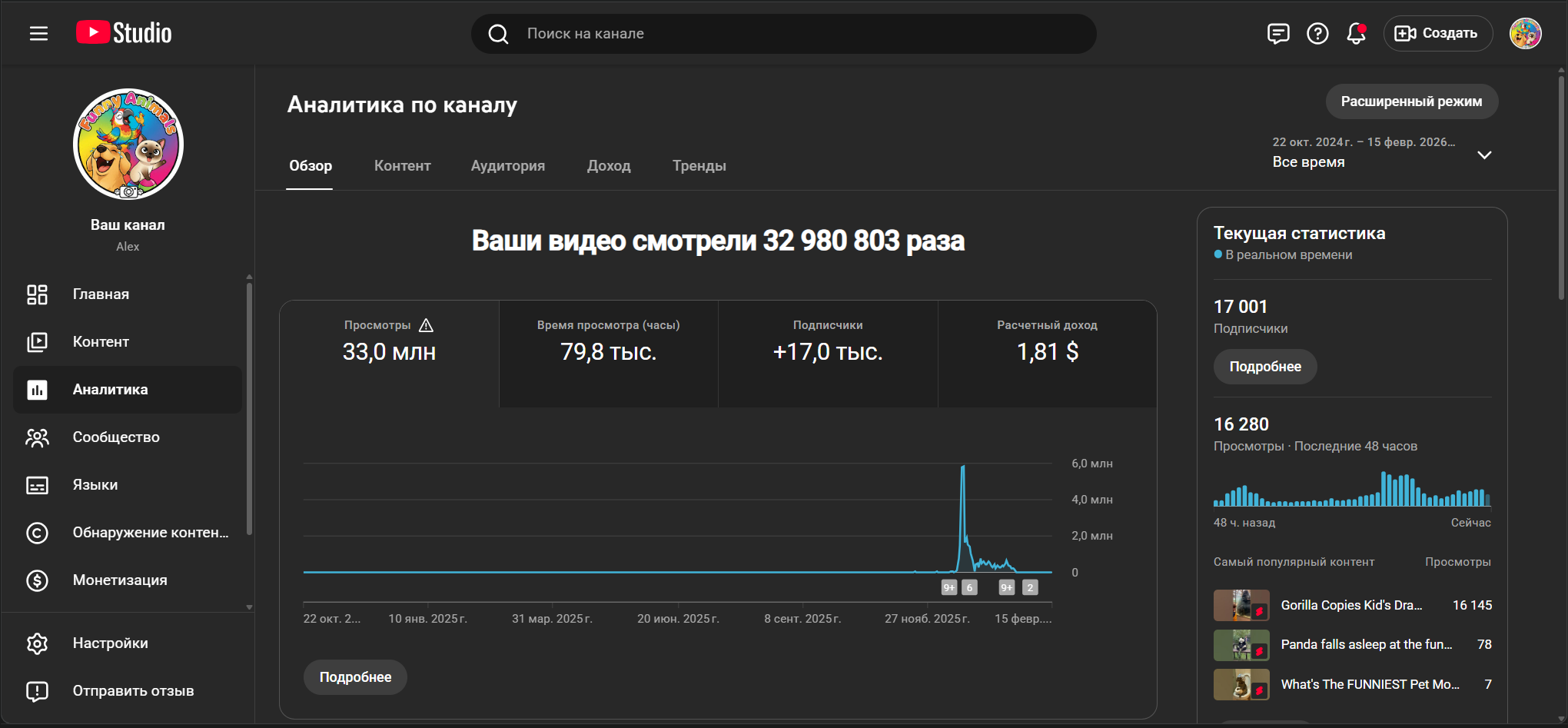This screenshot has height=728, width=1568.
Task: Click the sidebar scroll-up arrow
Action: click(249, 277)
